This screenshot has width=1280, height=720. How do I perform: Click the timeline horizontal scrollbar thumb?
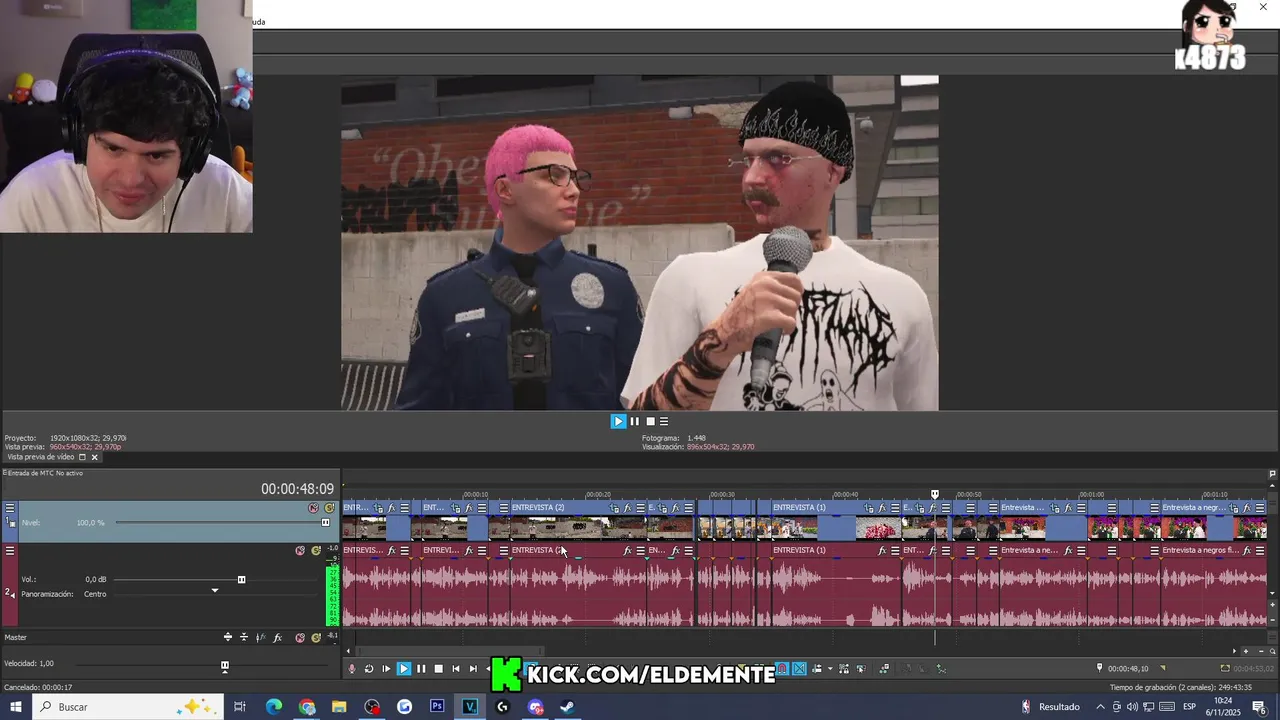click(x=450, y=651)
